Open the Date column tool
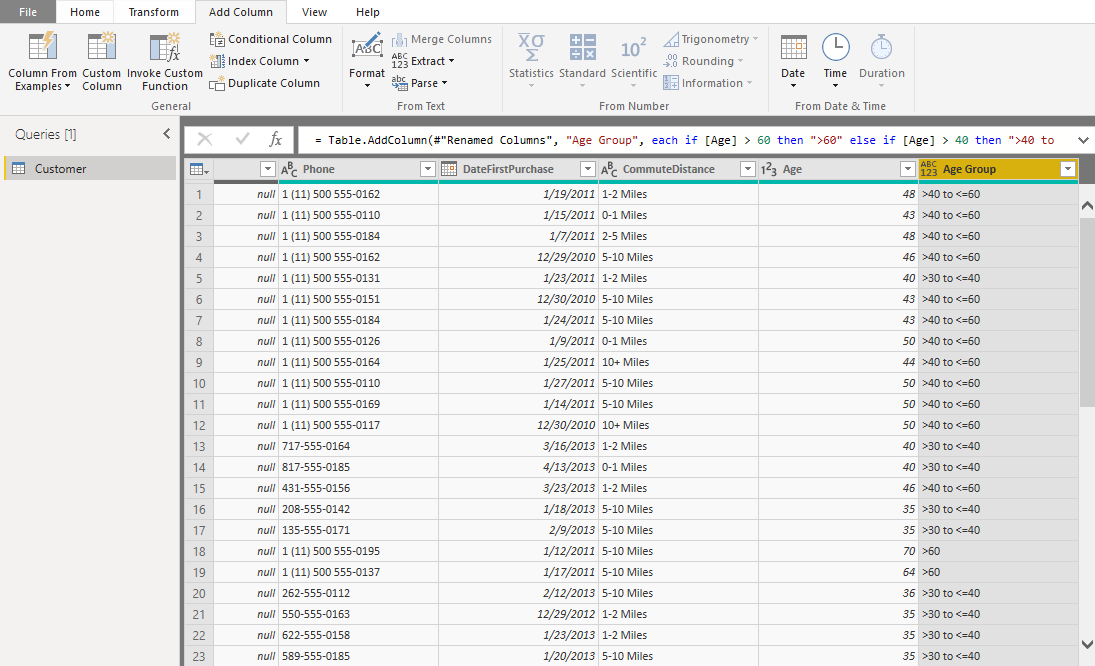The height and width of the screenshot is (666, 1095). coord(793,61)
